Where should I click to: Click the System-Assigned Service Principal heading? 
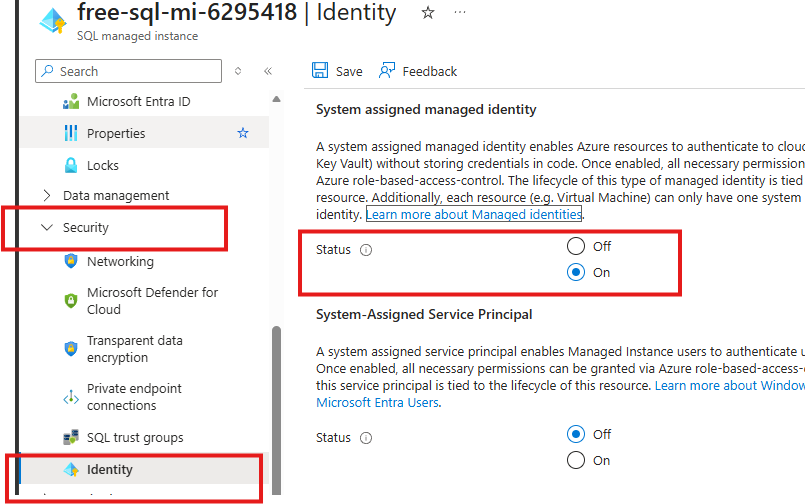click(x=424, y=314)
